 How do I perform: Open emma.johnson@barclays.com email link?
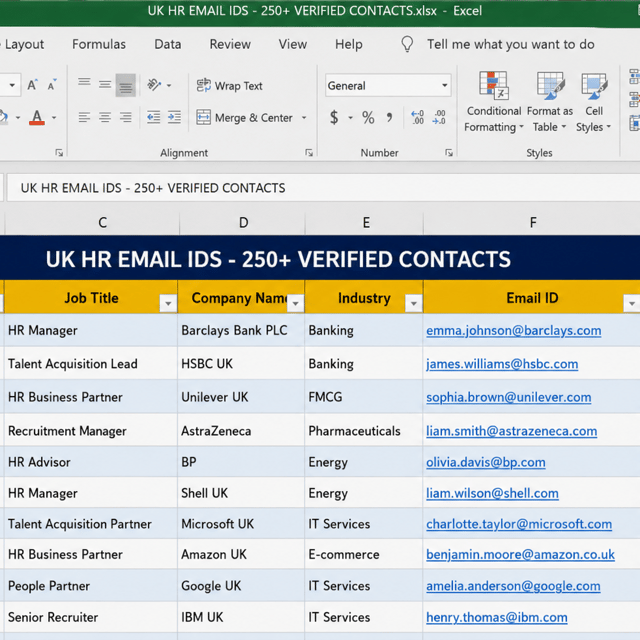[x=513, y=331]
